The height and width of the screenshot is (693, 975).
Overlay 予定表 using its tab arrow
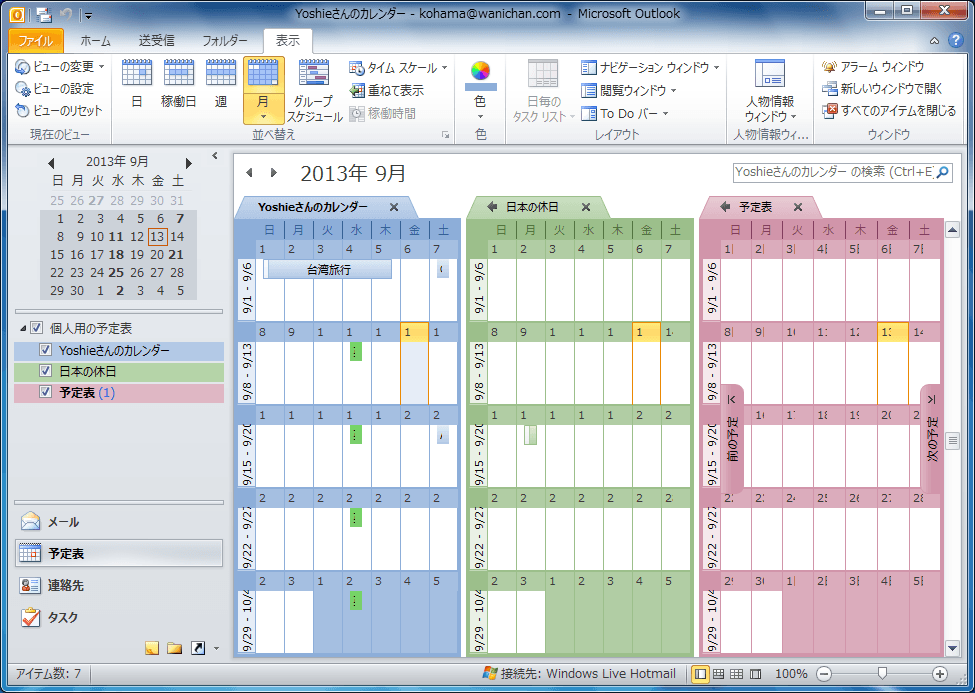pyautogui.click(x=724, y=207)
